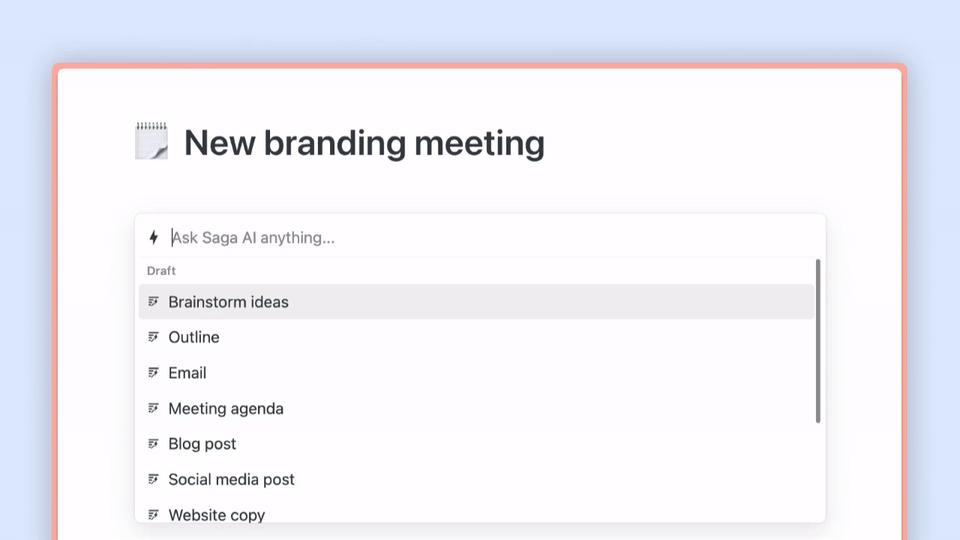960x540 pixels.
Task: Click the Draft section header
Action: pyautogui.click(x=162, y=271)
